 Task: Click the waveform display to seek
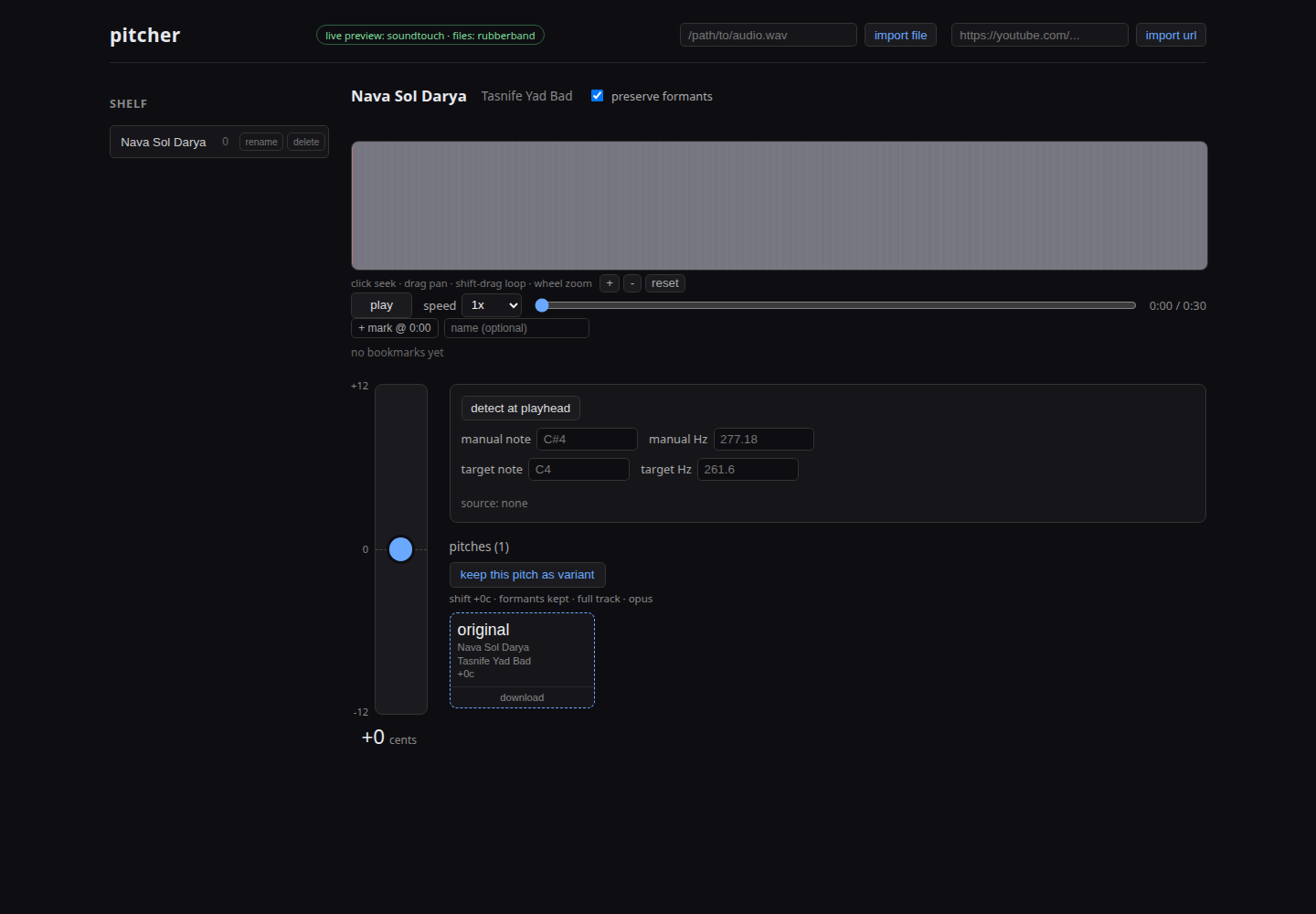point(780,206)
